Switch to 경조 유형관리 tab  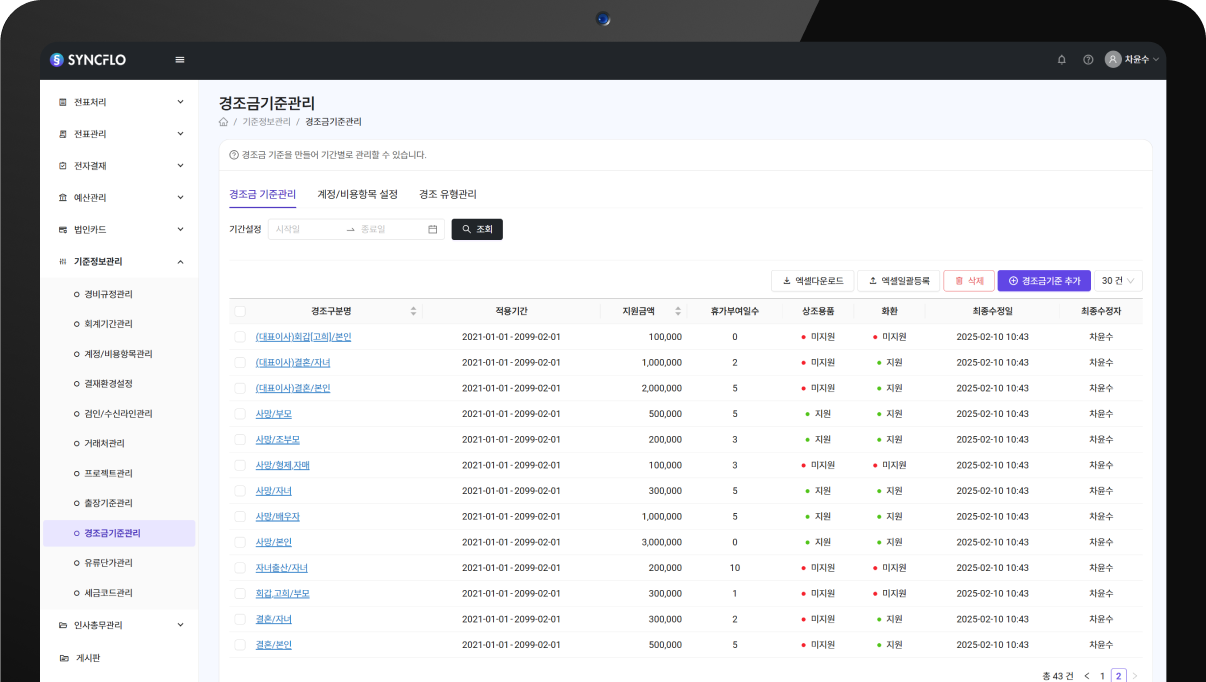pyautogui.click(x=447, y=194)
